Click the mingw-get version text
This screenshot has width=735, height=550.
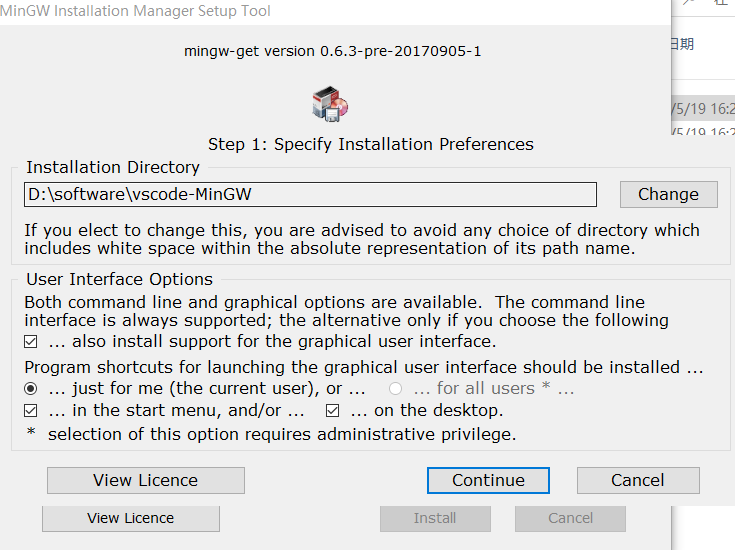point(333,51)
